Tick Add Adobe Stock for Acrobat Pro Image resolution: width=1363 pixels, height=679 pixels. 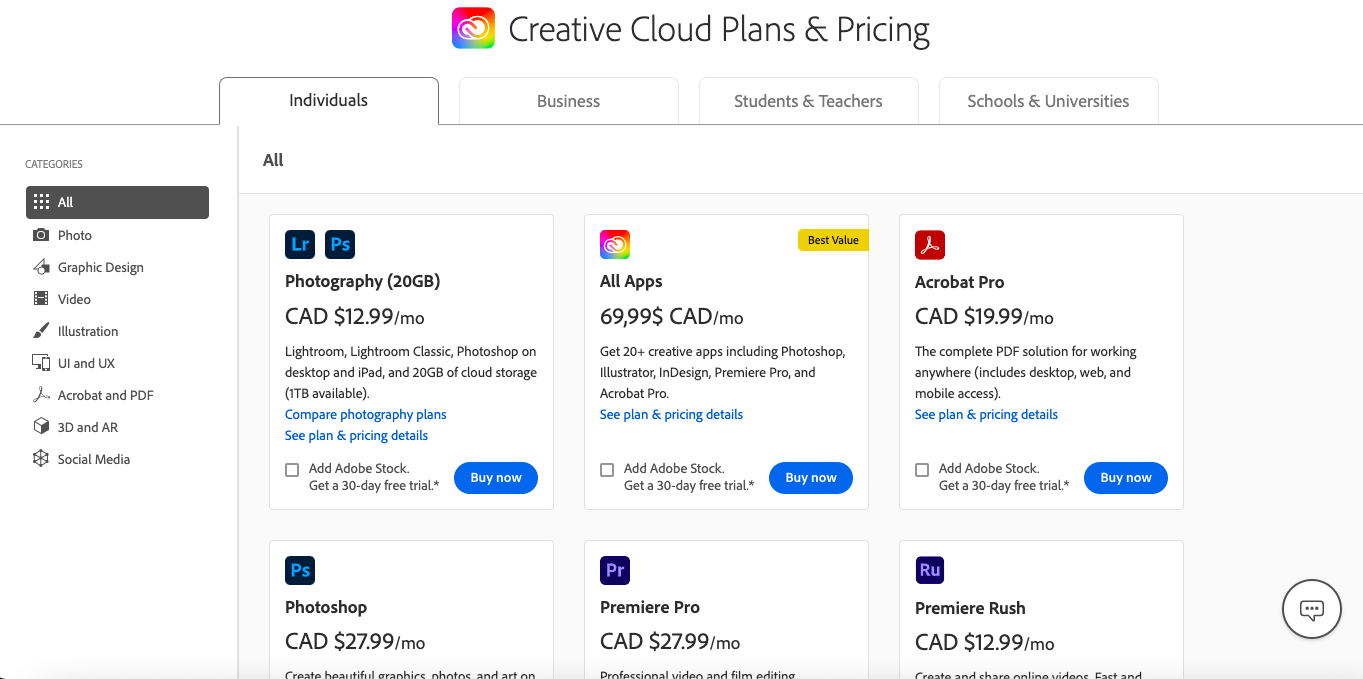pyautogui.click(x=922, y=470)
